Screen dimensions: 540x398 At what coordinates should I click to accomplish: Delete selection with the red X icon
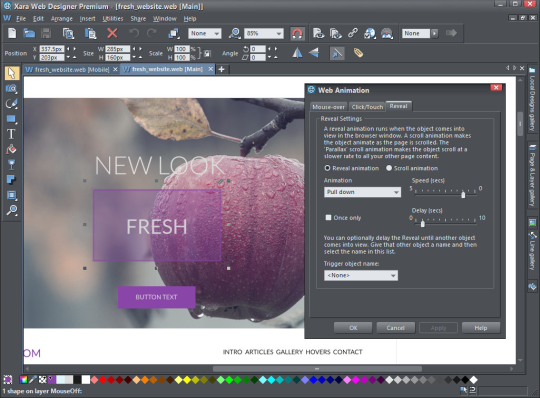[x=112, y=33]
